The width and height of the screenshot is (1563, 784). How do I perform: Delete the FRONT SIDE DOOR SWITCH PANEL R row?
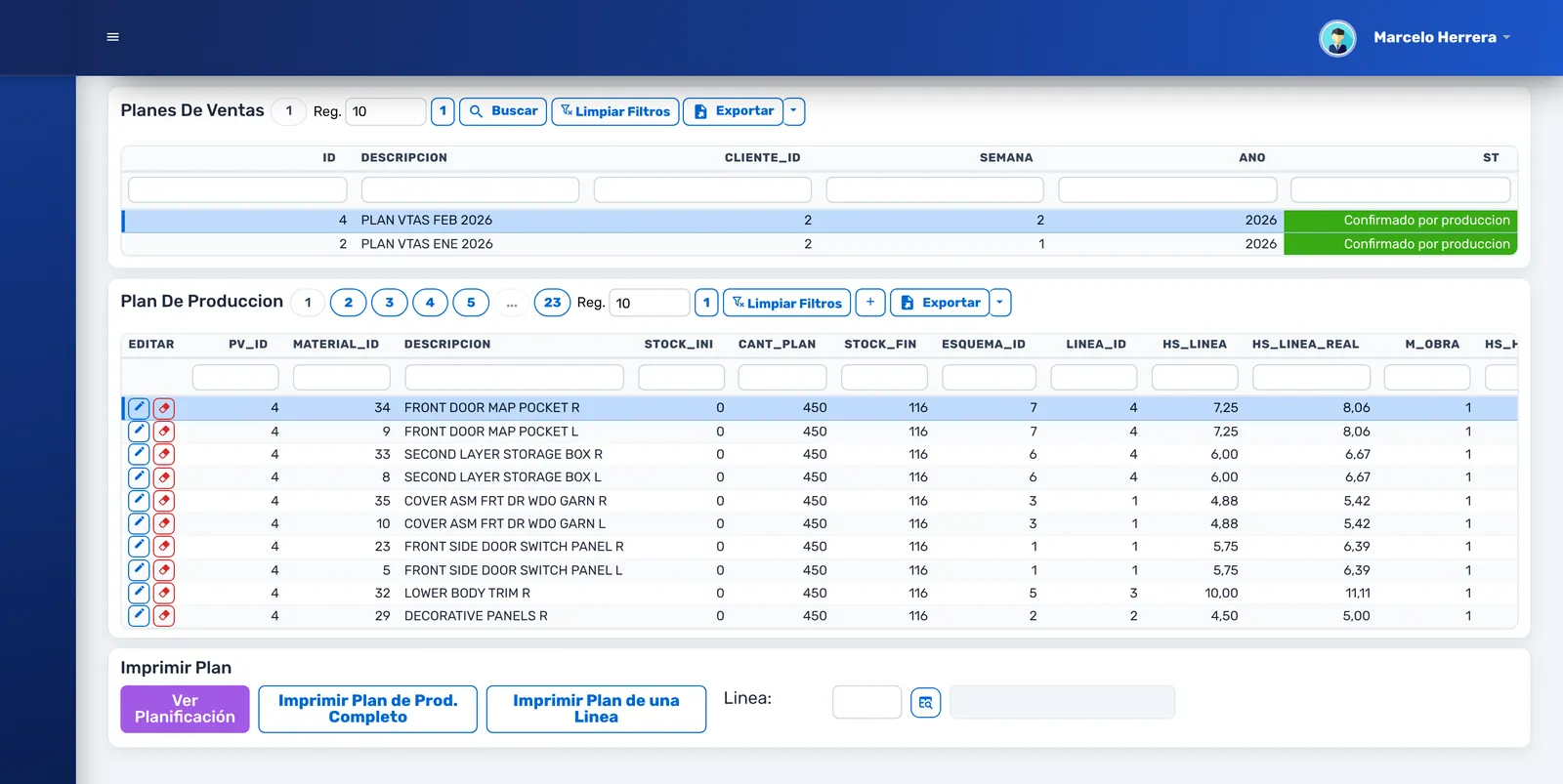pyautogui.click(x=164, y=547)
